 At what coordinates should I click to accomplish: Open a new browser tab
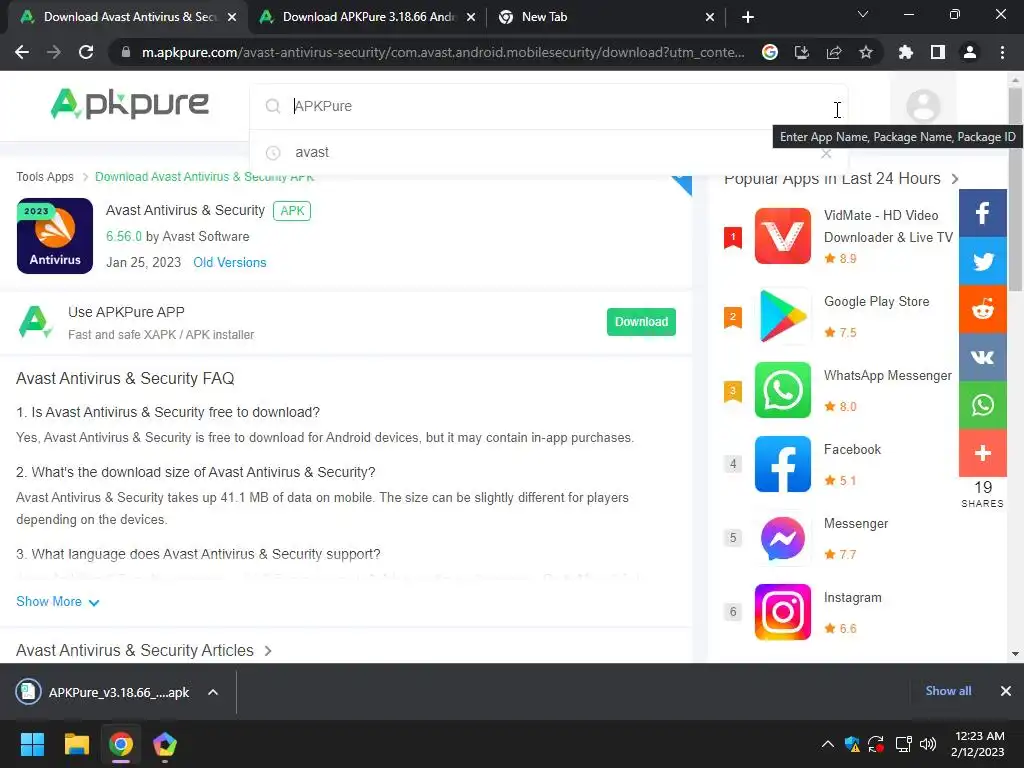click(748, 18)
